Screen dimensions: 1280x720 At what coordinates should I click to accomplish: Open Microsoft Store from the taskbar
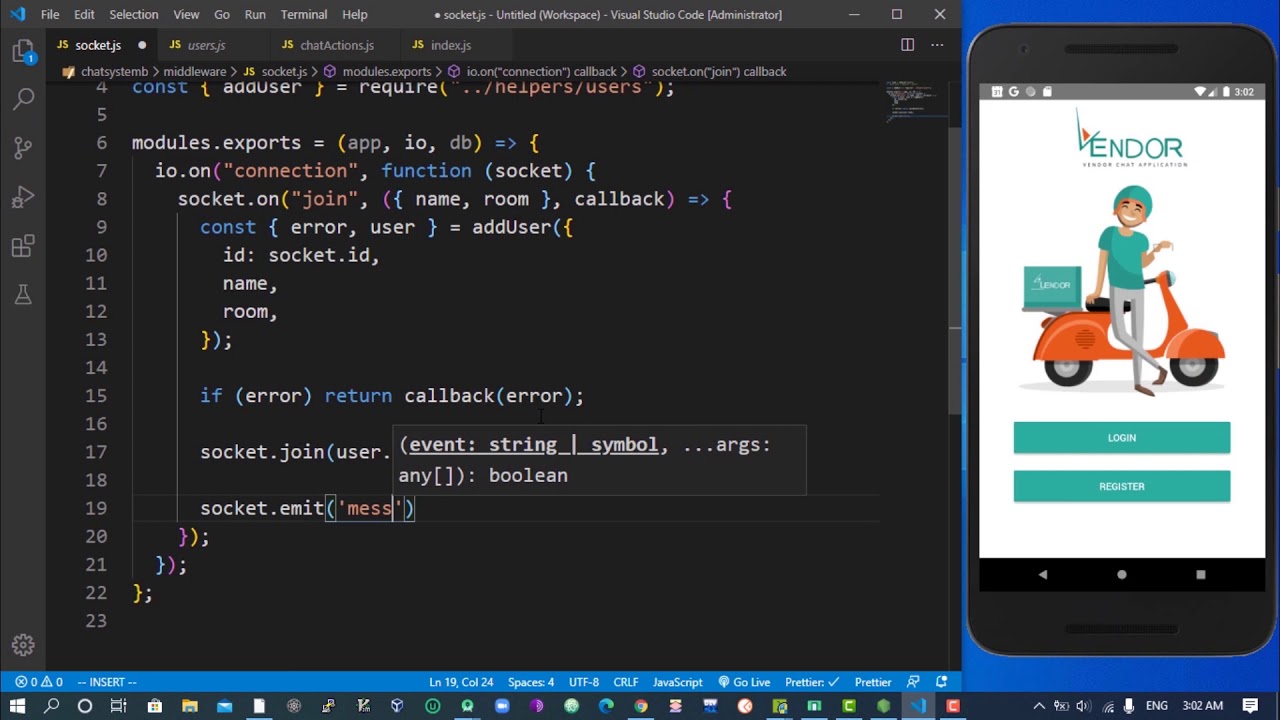pos(155,706)
